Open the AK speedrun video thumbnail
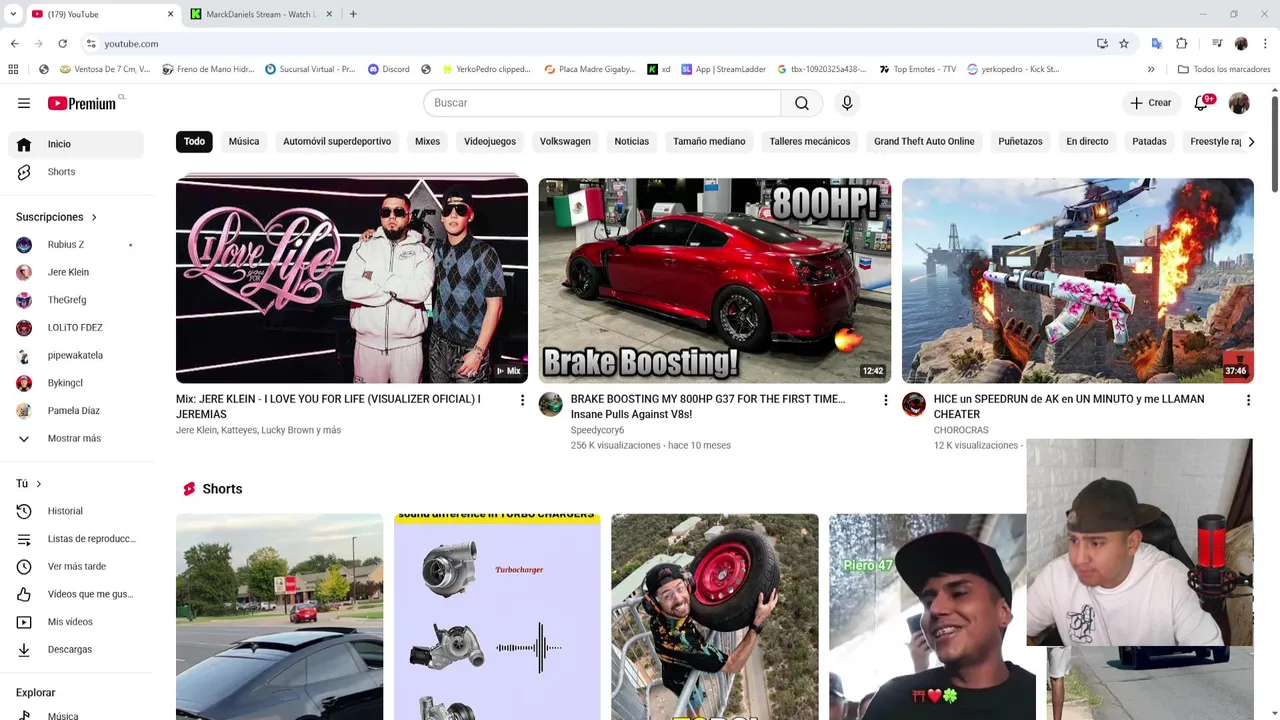The width and height of the screenshot is (1280, 720). [1078, 281]
